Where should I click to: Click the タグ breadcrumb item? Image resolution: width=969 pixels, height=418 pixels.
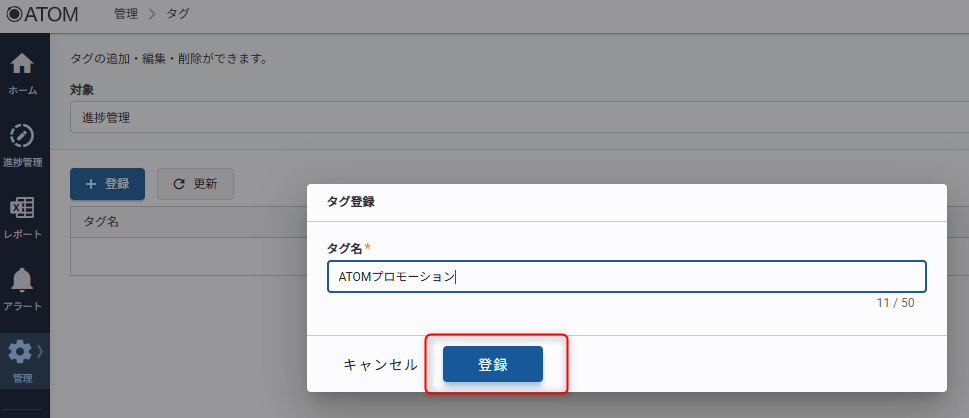[179, 14]
